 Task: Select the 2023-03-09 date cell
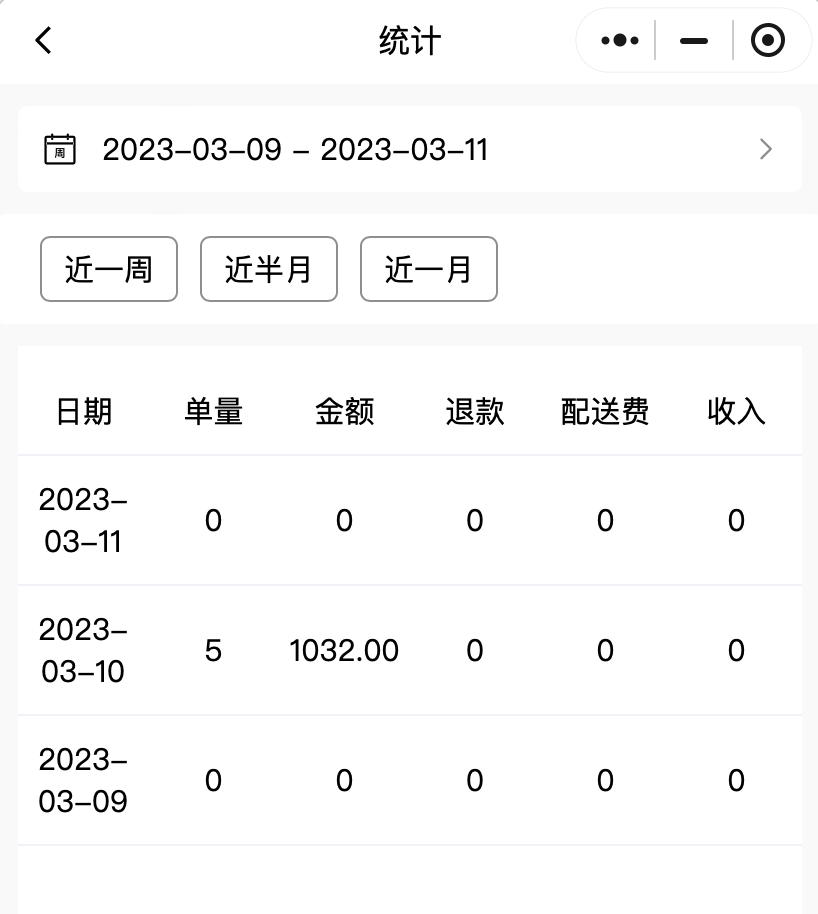[83, 781]
